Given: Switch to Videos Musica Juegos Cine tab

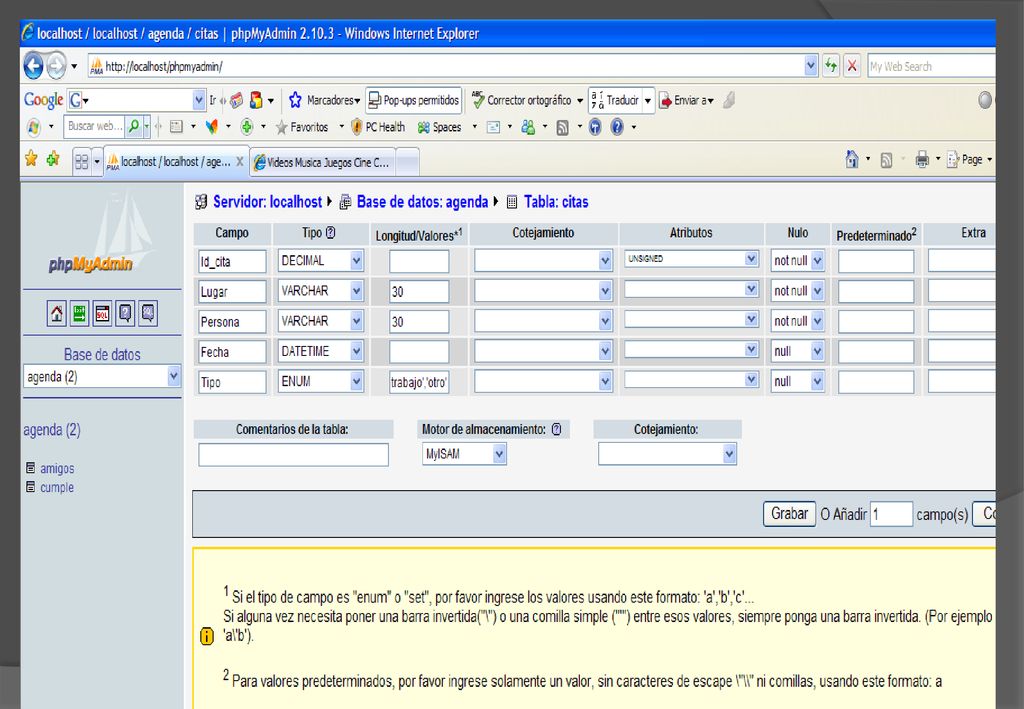Looking at the screenshot, I should coord(323,163).
